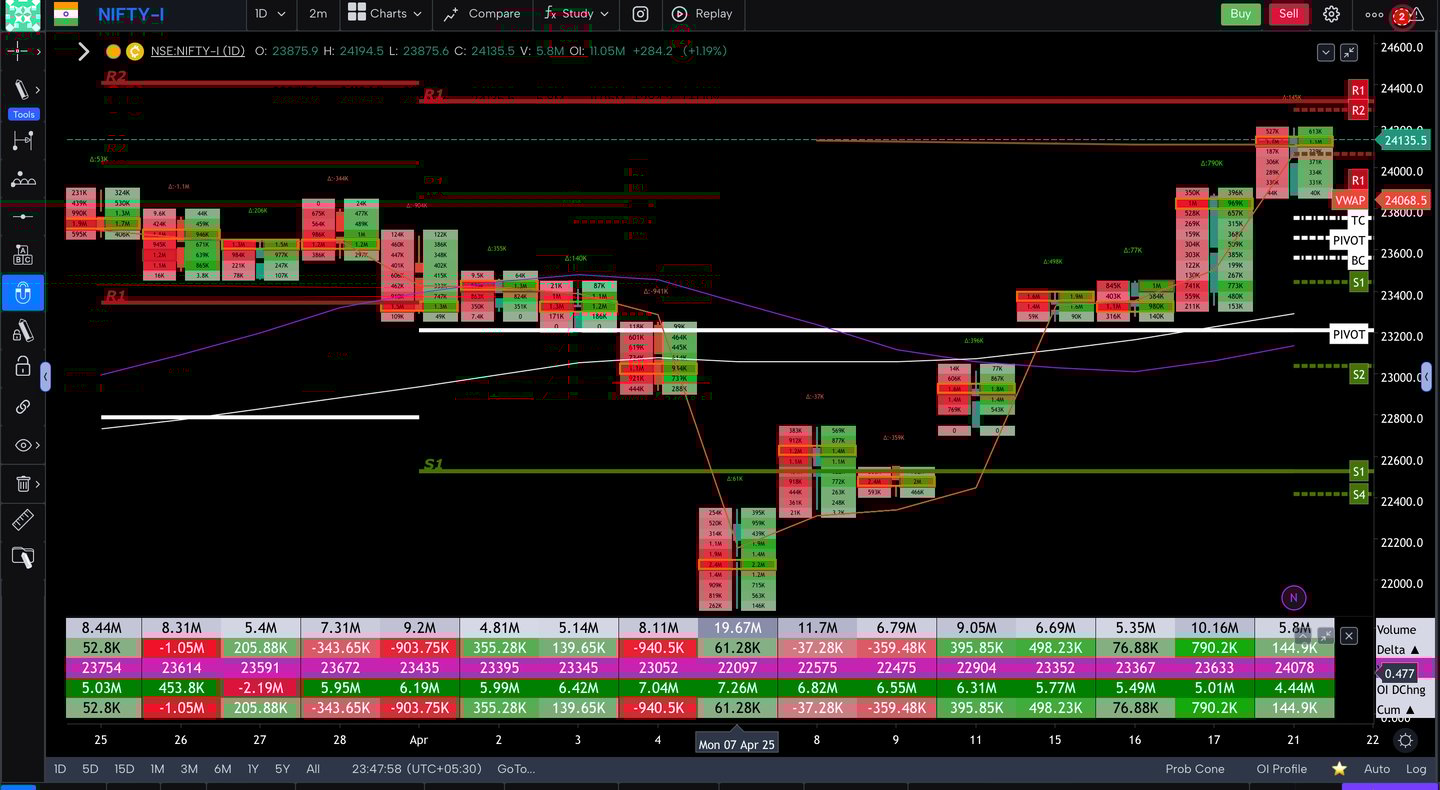The width and height of the screenshot is (1440, 790).
Task: Select the 2m interval button
Action: pyautogui.click(x=317, y=14)
